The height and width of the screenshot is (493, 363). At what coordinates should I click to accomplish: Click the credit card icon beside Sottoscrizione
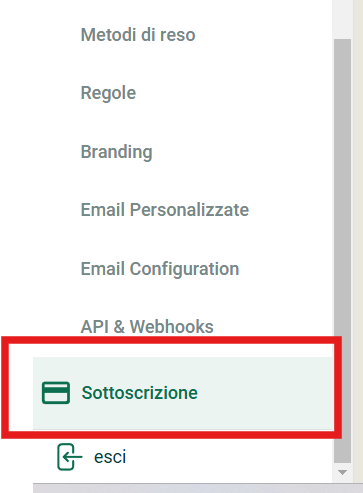coord(56,393)
